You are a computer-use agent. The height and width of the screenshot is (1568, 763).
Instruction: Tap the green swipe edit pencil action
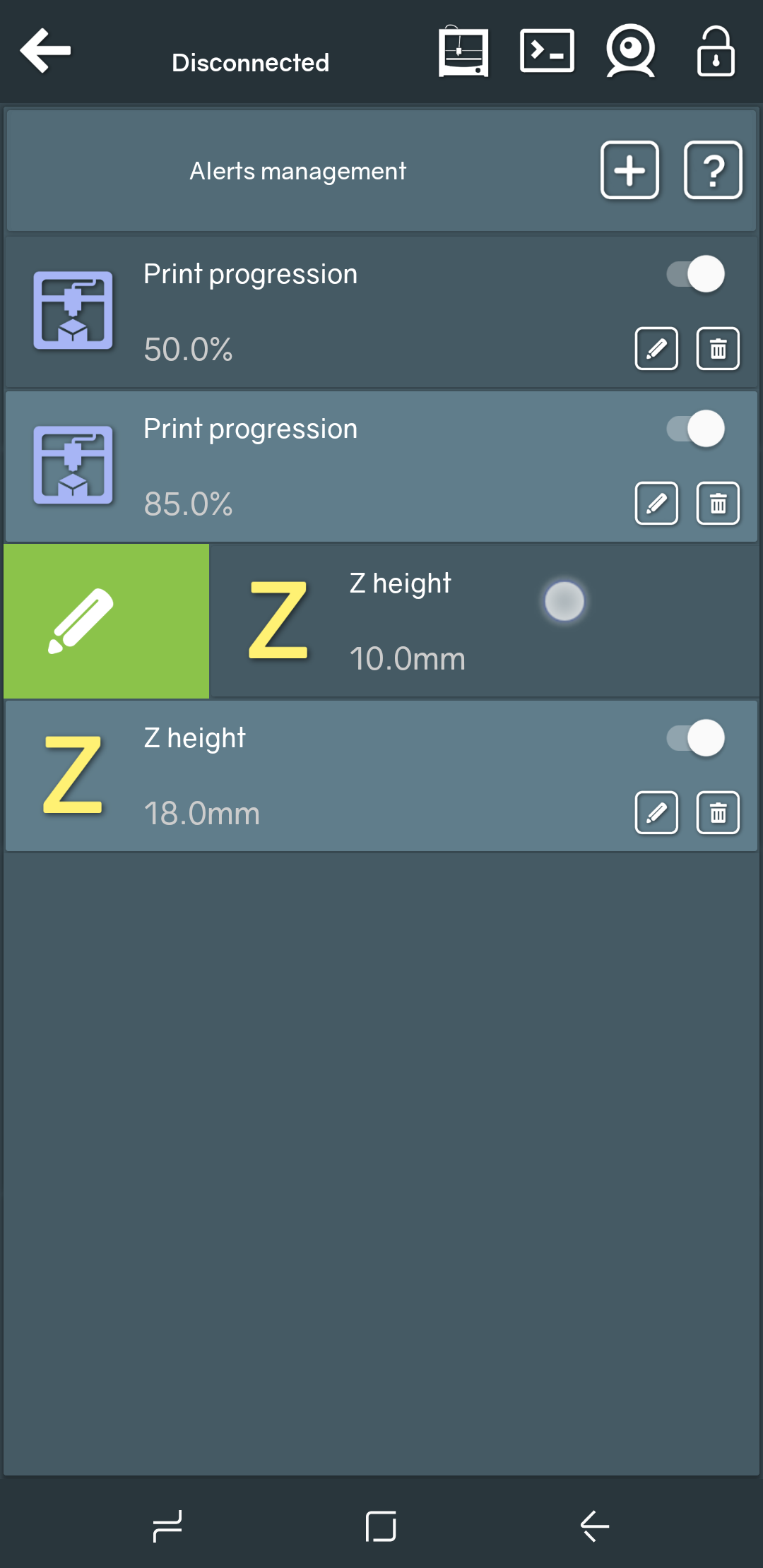[106, 621]
